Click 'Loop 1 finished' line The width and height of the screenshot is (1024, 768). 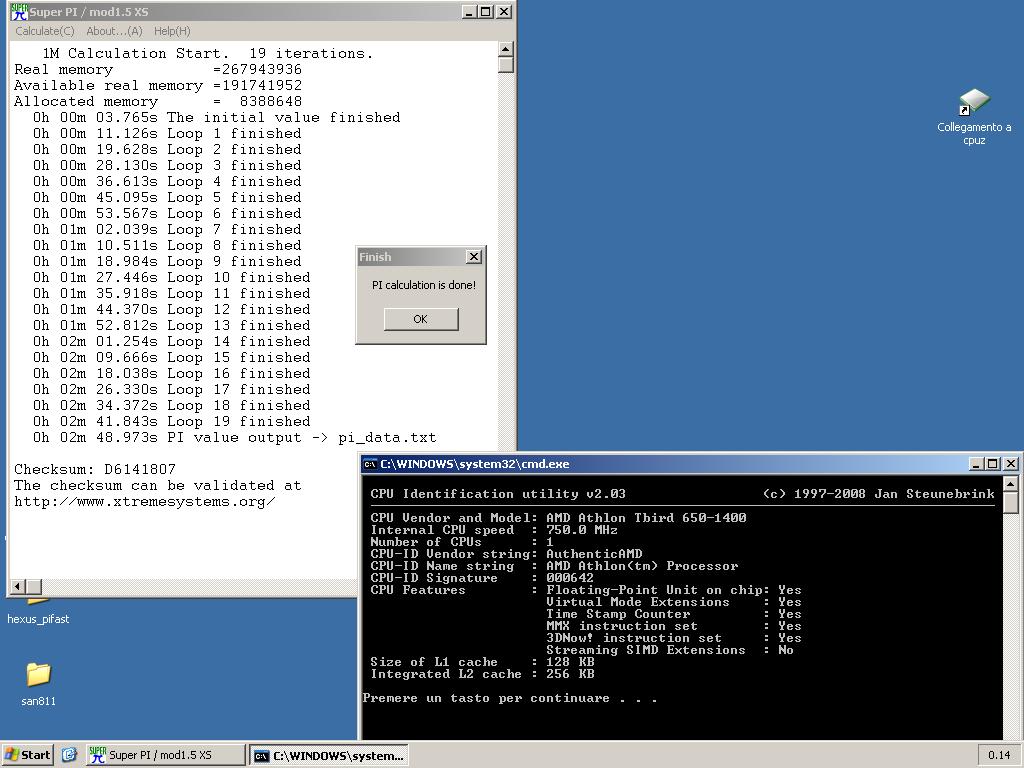coord(167,133)
